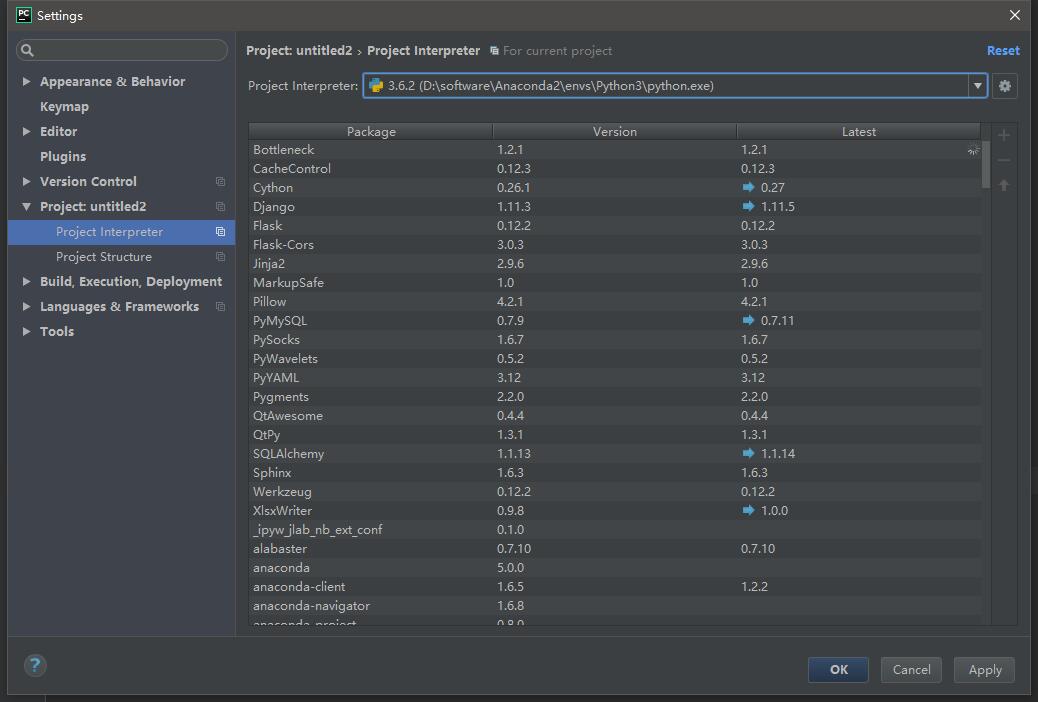The image size is (1038, 702).
Task: Select the QtAwesome package row
Action: [x=615, y=416]
